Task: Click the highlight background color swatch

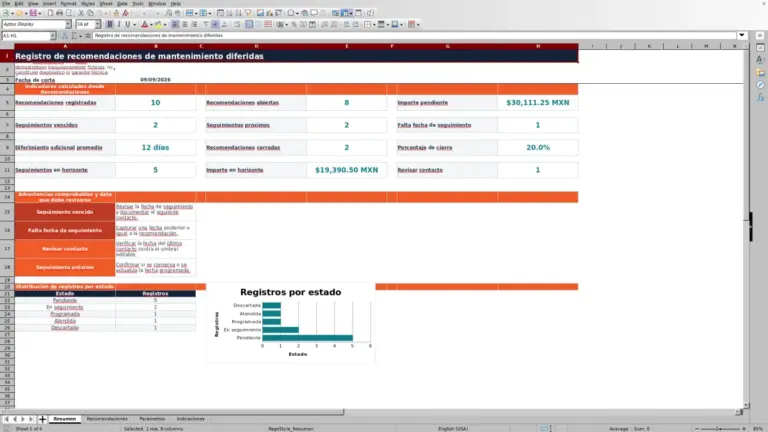Action: (158, 24)
